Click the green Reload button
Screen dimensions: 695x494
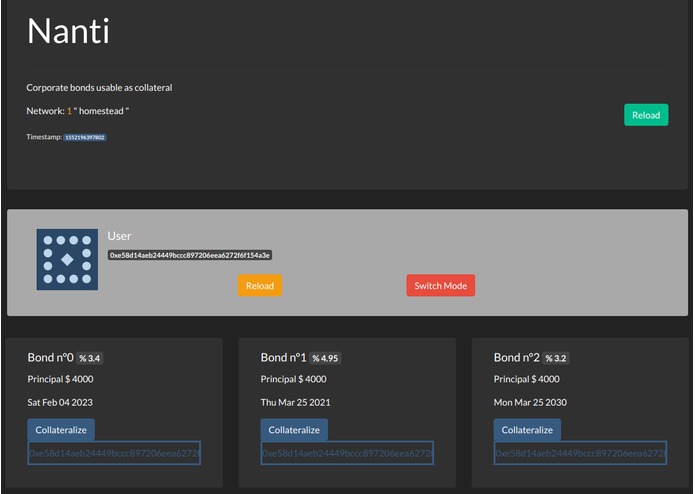(x=646, y=115)
